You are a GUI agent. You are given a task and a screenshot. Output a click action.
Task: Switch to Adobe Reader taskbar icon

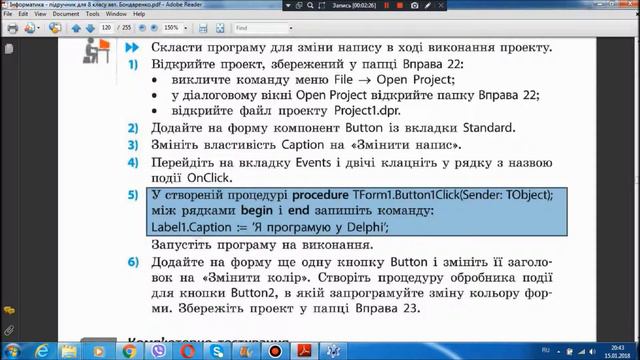[x=304, y=351]
